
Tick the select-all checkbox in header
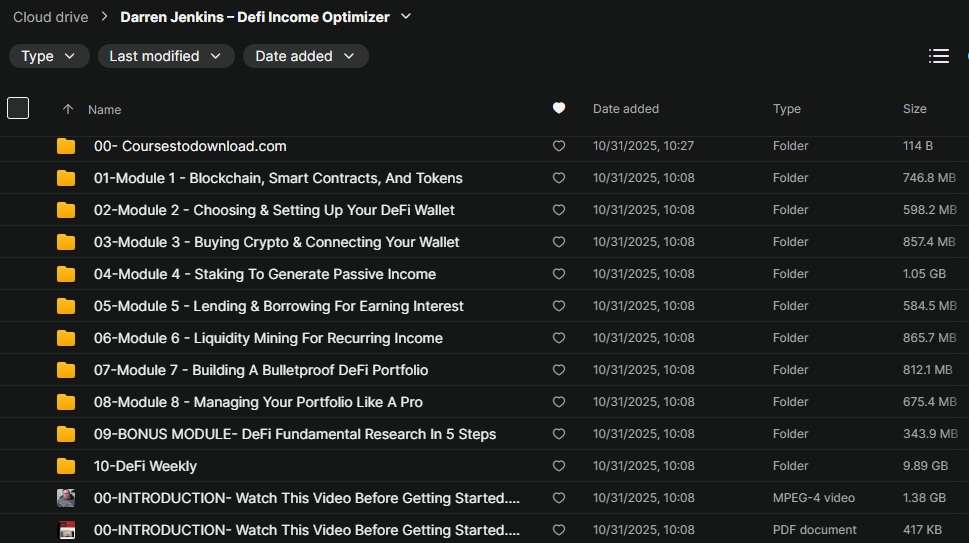point(18,108)
